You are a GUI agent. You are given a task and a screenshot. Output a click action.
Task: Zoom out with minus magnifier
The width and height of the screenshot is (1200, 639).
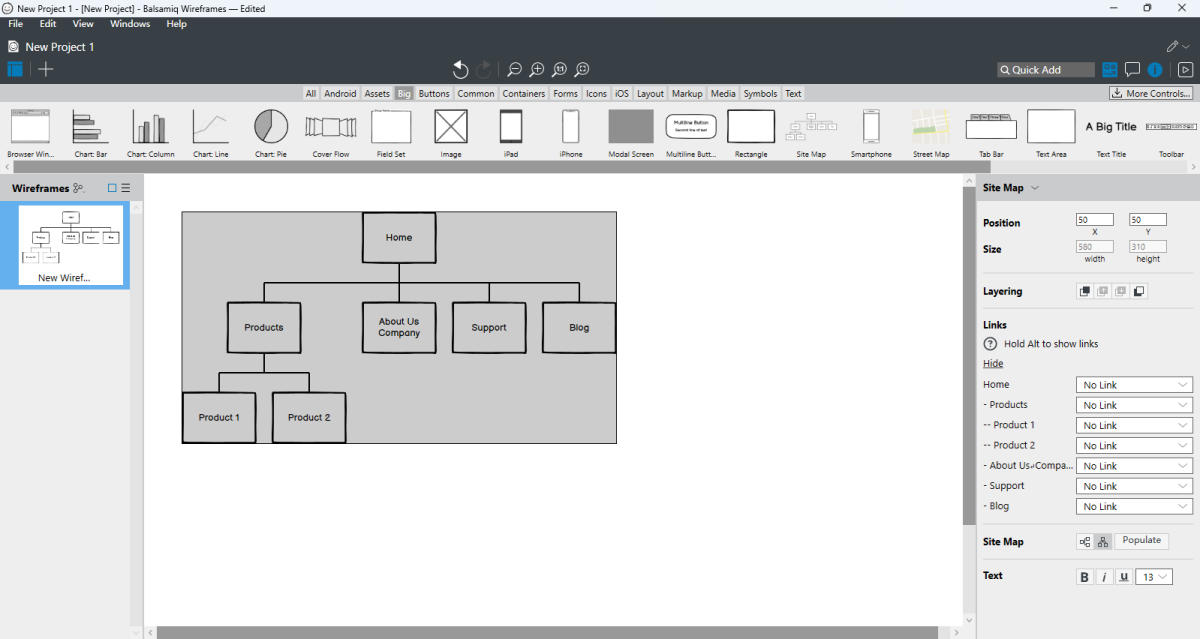[x=514, y=69]
